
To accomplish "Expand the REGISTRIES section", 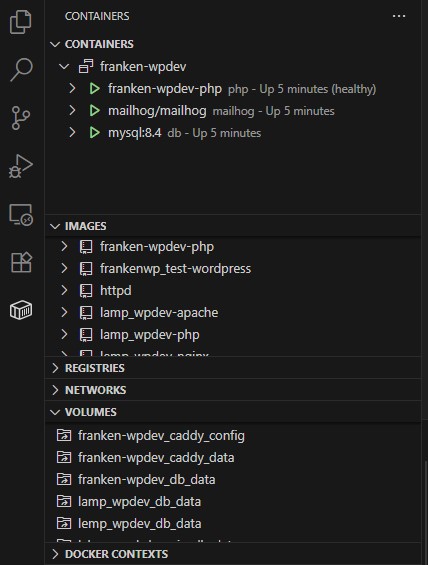I will tap(55, 368).
